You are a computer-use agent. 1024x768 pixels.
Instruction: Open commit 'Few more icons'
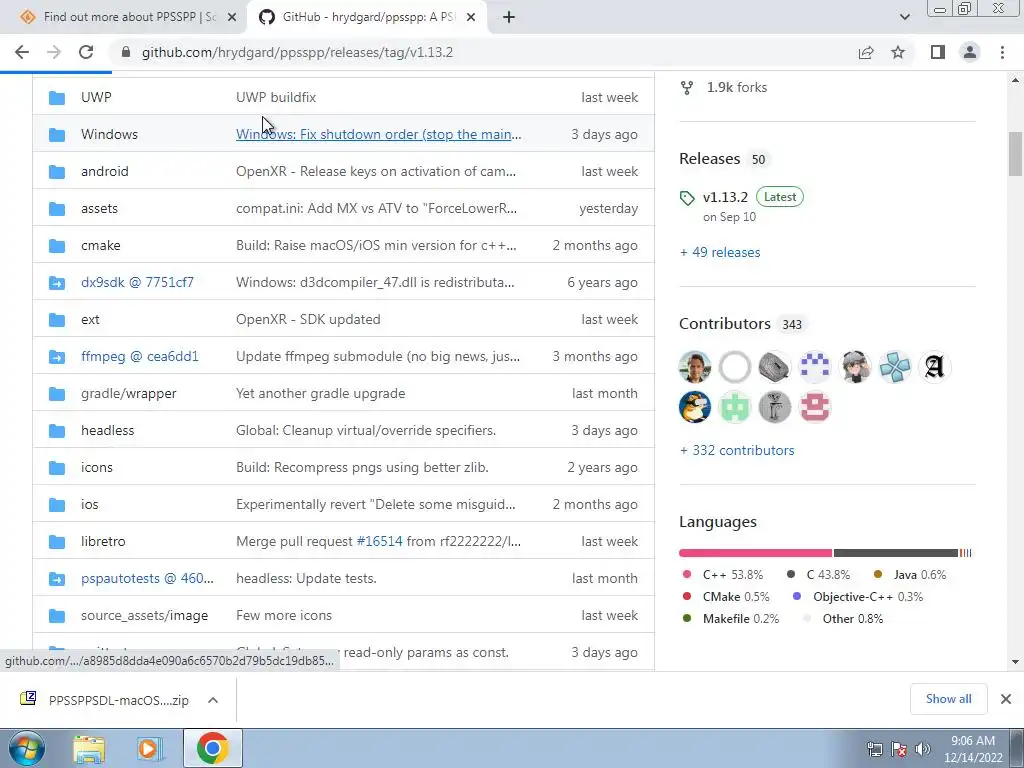point(283,616)
